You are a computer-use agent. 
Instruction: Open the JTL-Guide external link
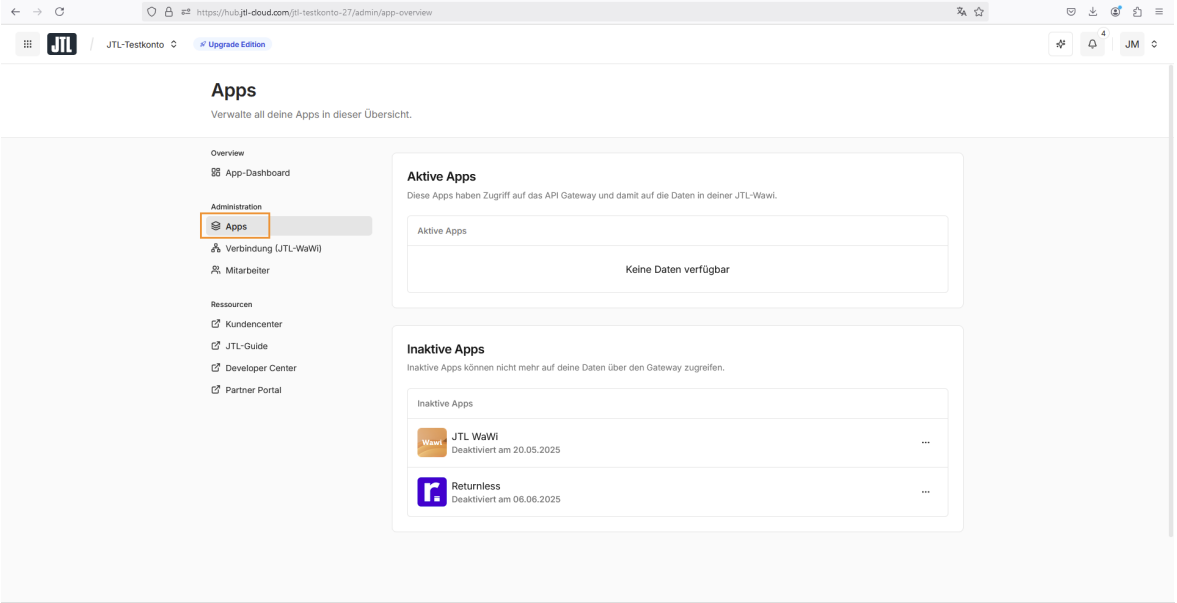point(239,346)
